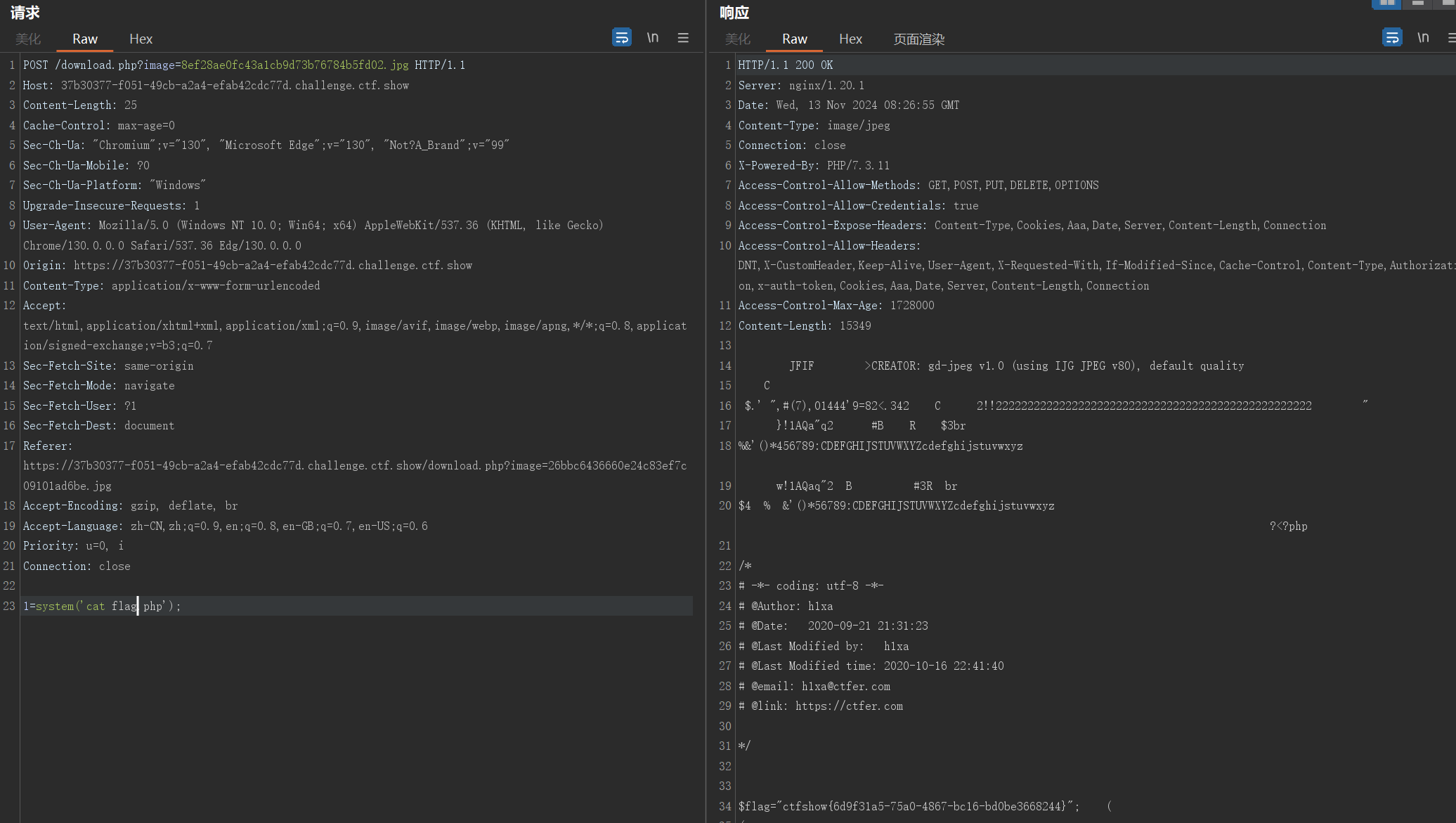The width and height of the screenshot is (1456, 823).
Task: Click the @email: h1xa@ctfer.com line
Action: [814, 687]
